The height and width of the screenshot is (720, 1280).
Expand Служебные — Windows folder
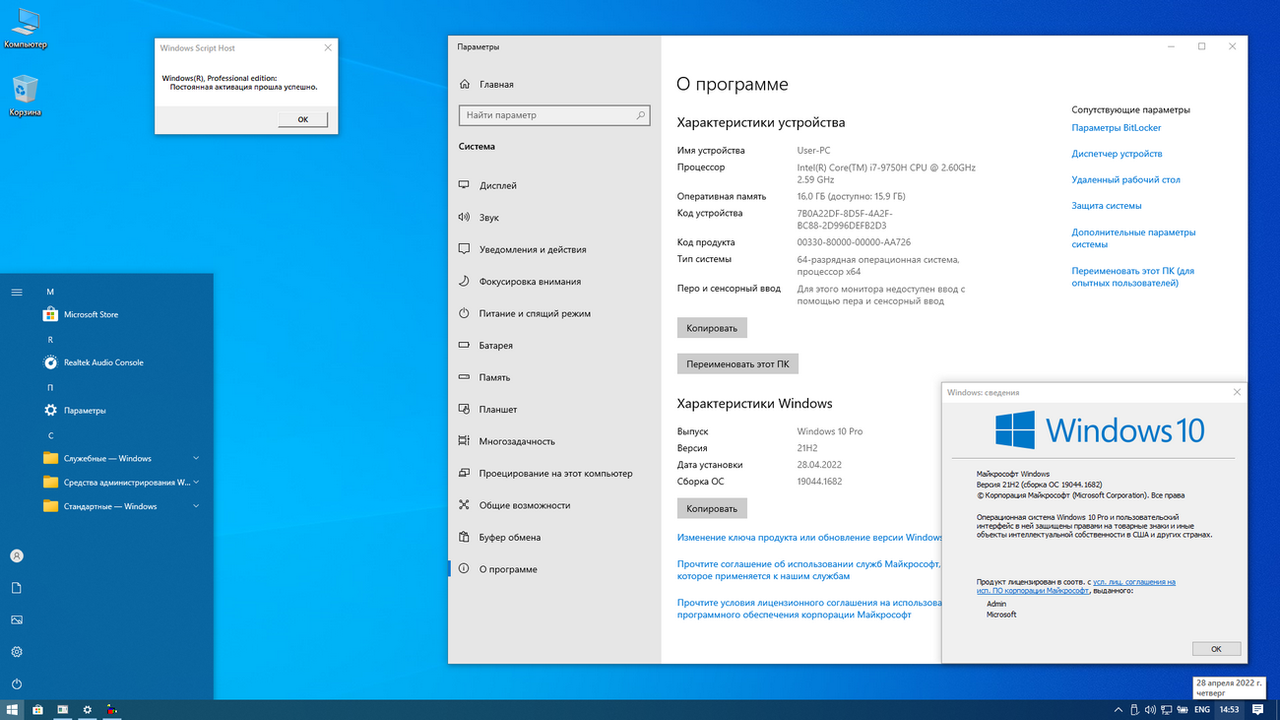(121, 458)
